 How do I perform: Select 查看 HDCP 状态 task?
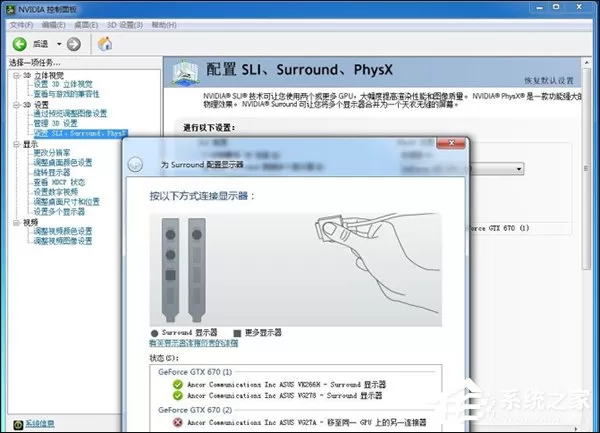(x=59, y=182)
